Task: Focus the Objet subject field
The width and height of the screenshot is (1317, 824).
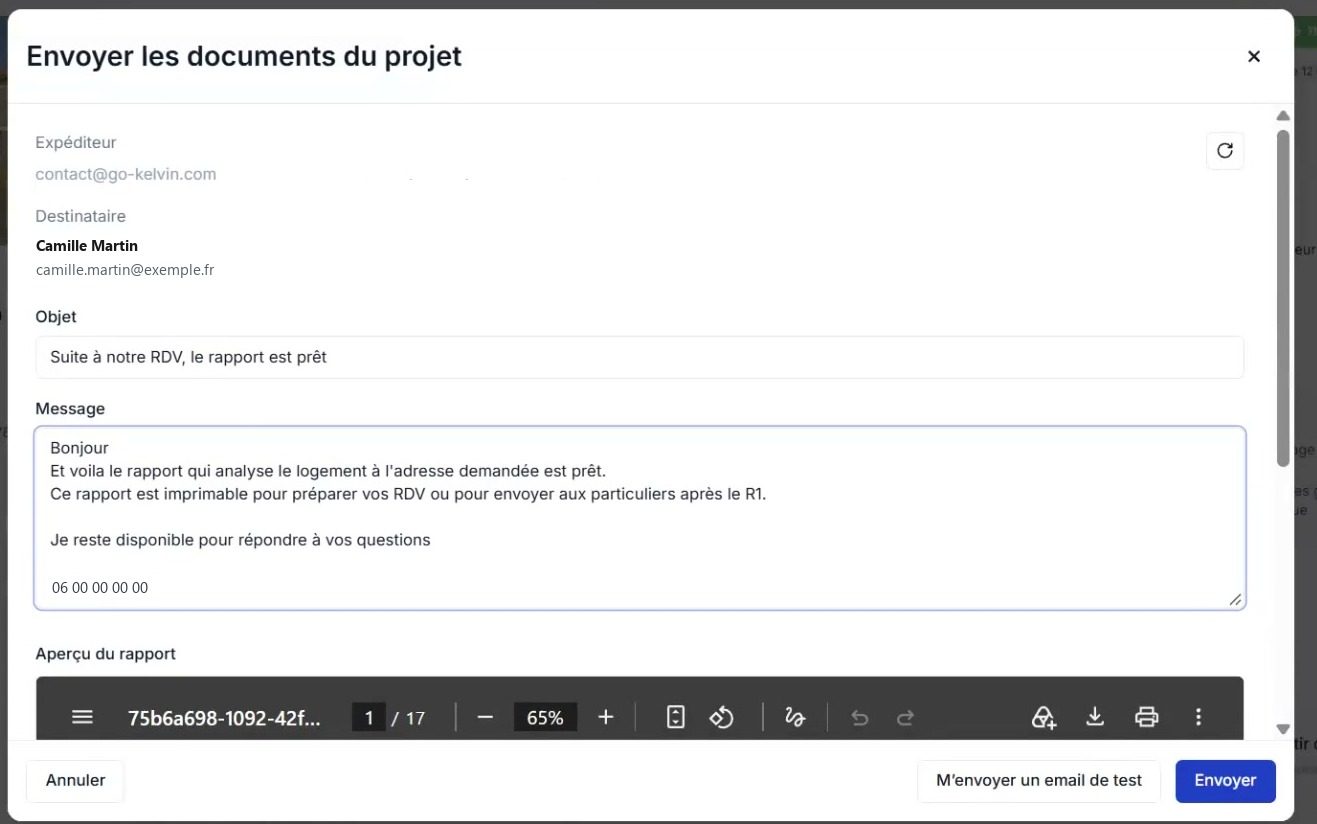Action: click(640, 357)
